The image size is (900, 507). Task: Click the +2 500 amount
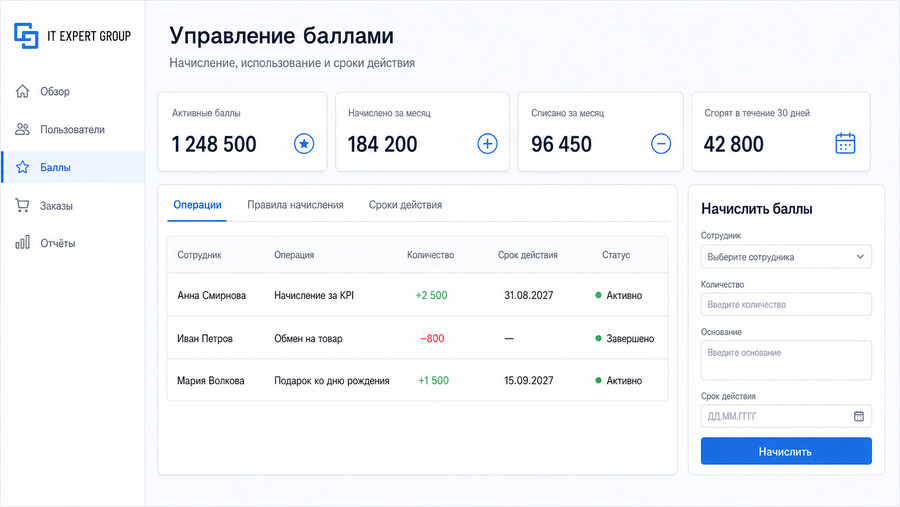[431, 295]
